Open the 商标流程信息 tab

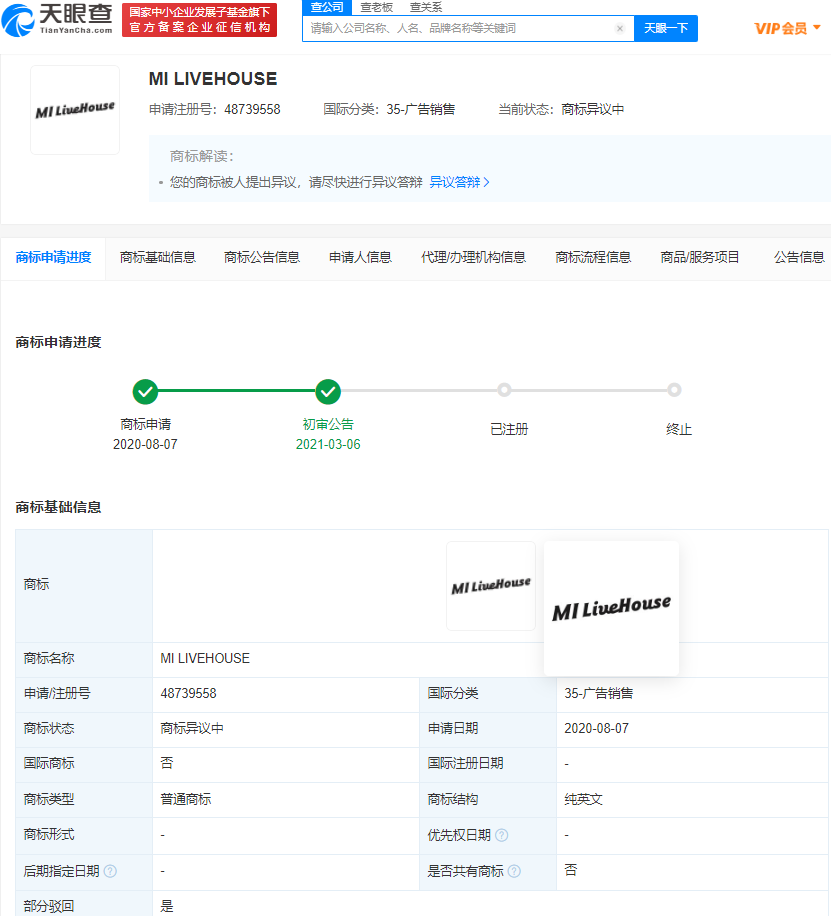point(593,258)
